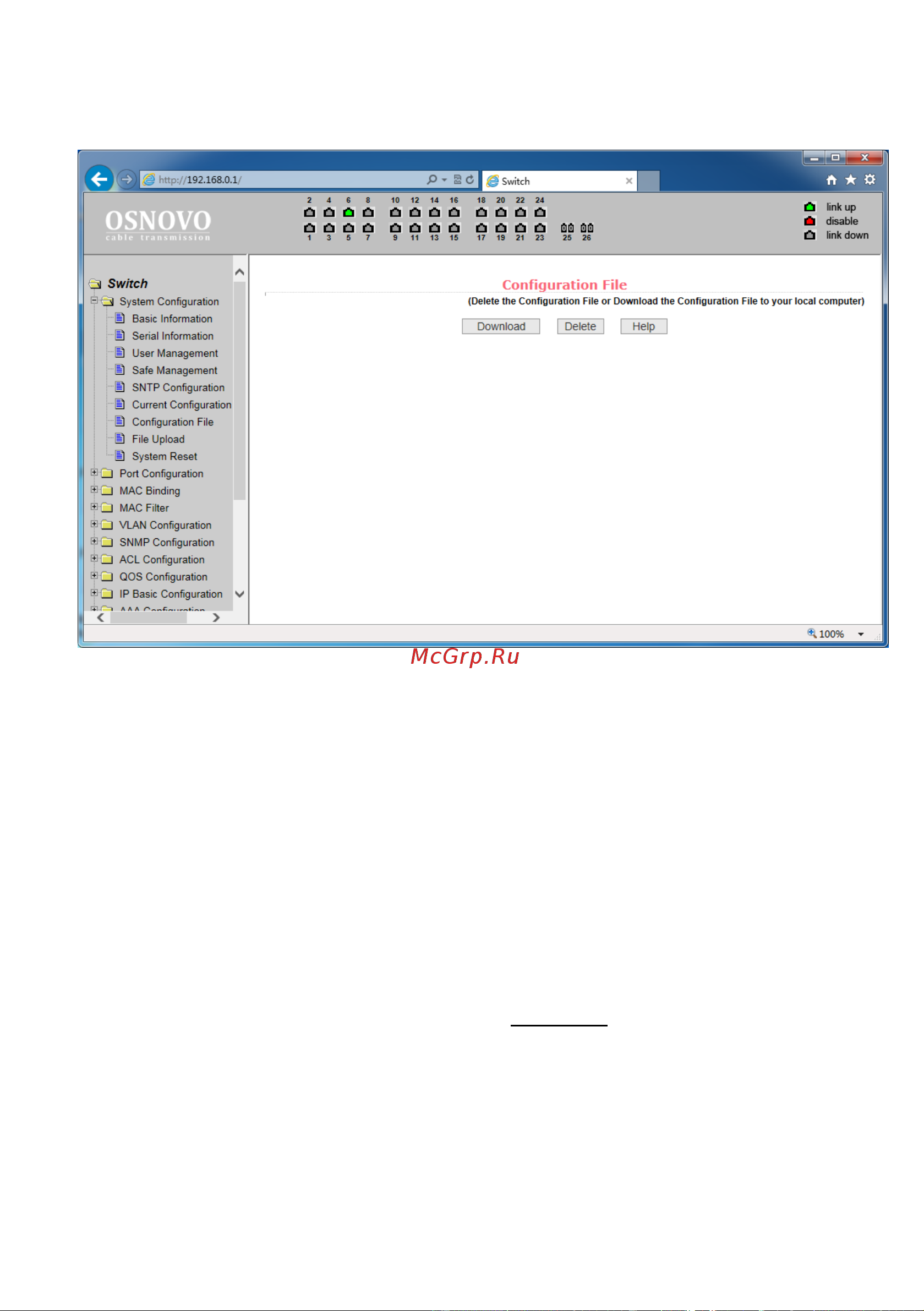Collapse System Configuration tree node
This screenshot has height=1311, width=924.
94,301
